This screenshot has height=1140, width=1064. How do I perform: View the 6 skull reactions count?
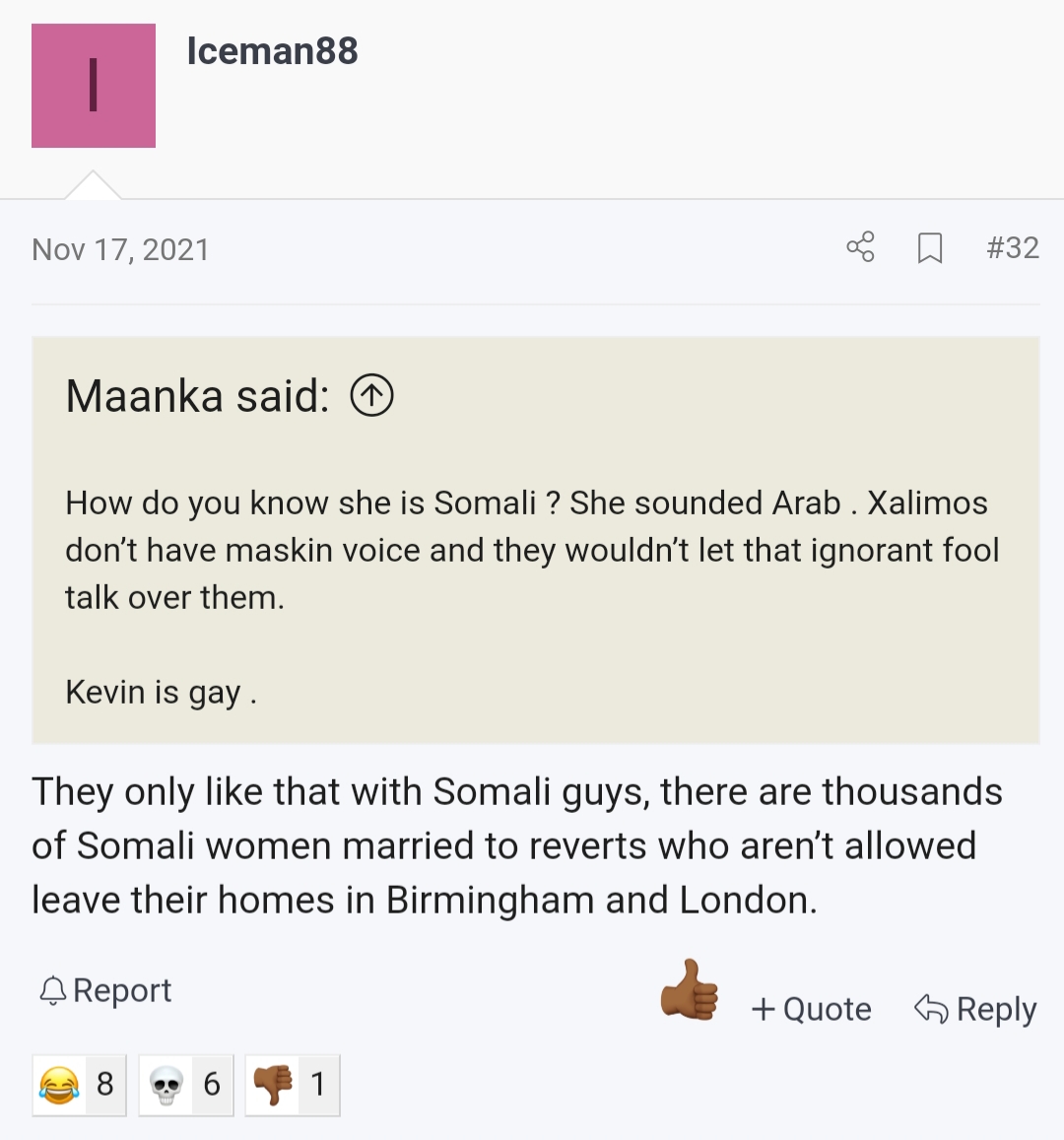[x=212, y=1085]
